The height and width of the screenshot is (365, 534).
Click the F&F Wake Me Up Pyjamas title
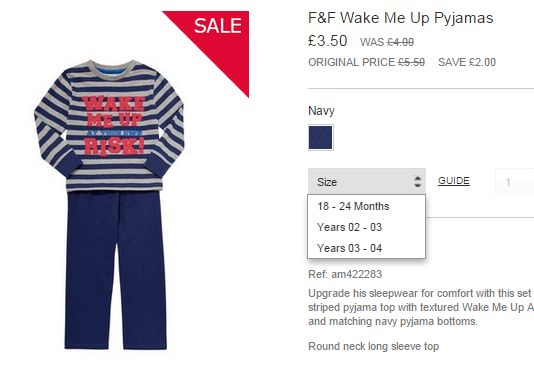point(400,18)
